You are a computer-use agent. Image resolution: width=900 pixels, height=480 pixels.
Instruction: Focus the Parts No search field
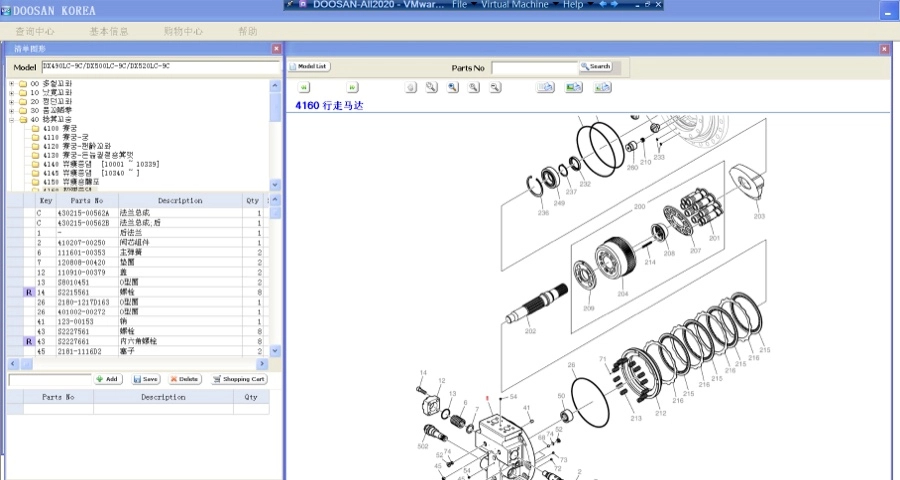coord(534,68)
